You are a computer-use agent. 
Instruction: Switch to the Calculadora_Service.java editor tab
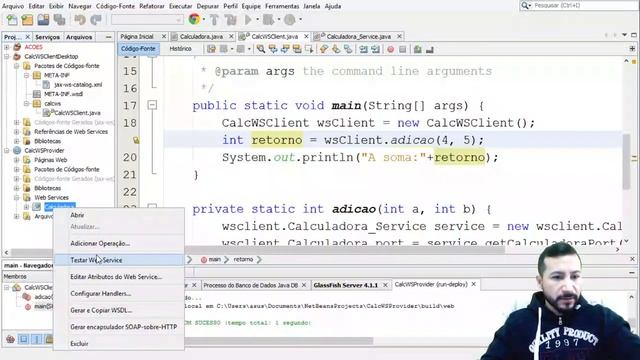coord(358,37)
